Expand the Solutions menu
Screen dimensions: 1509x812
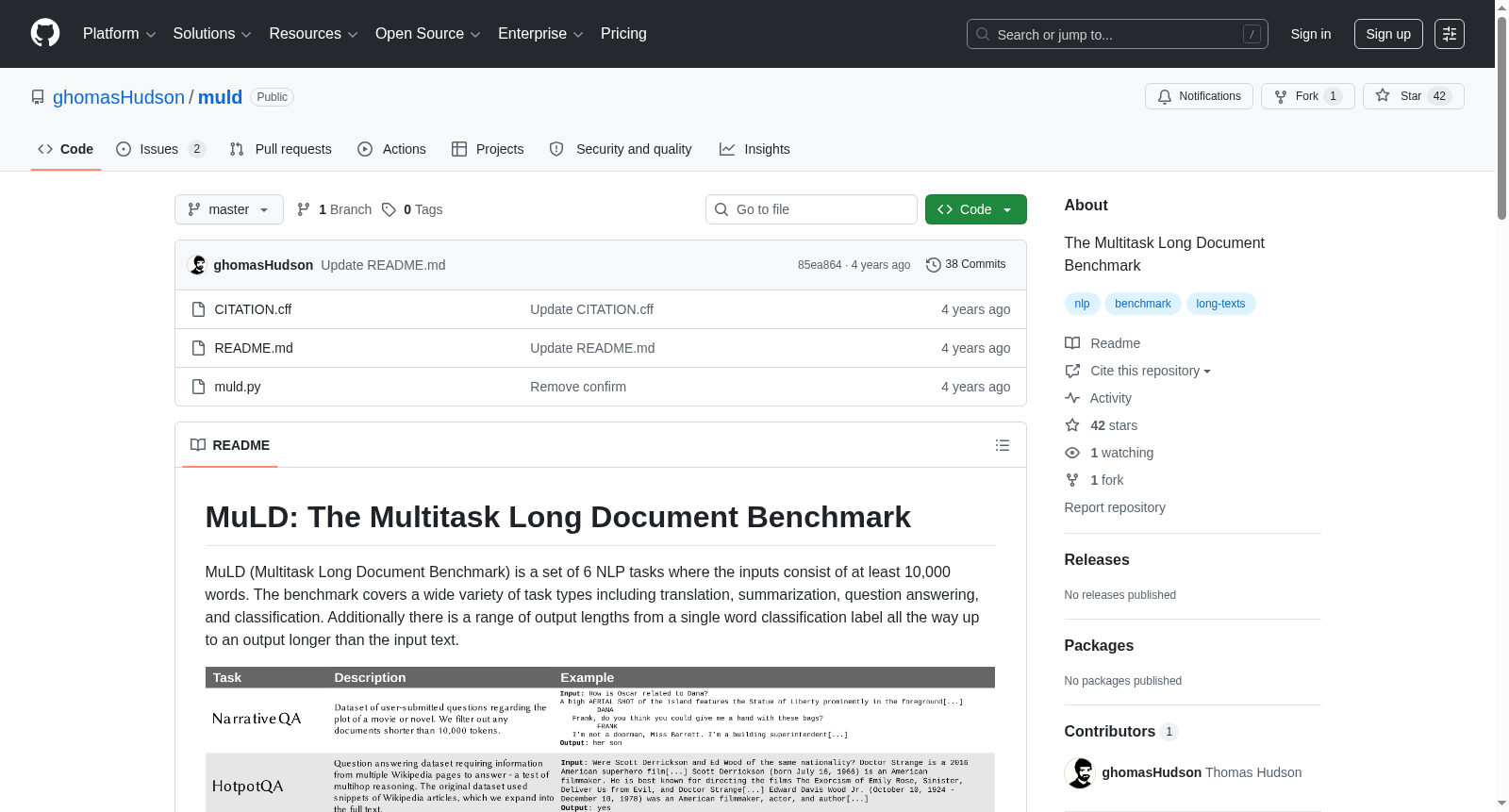212,34
